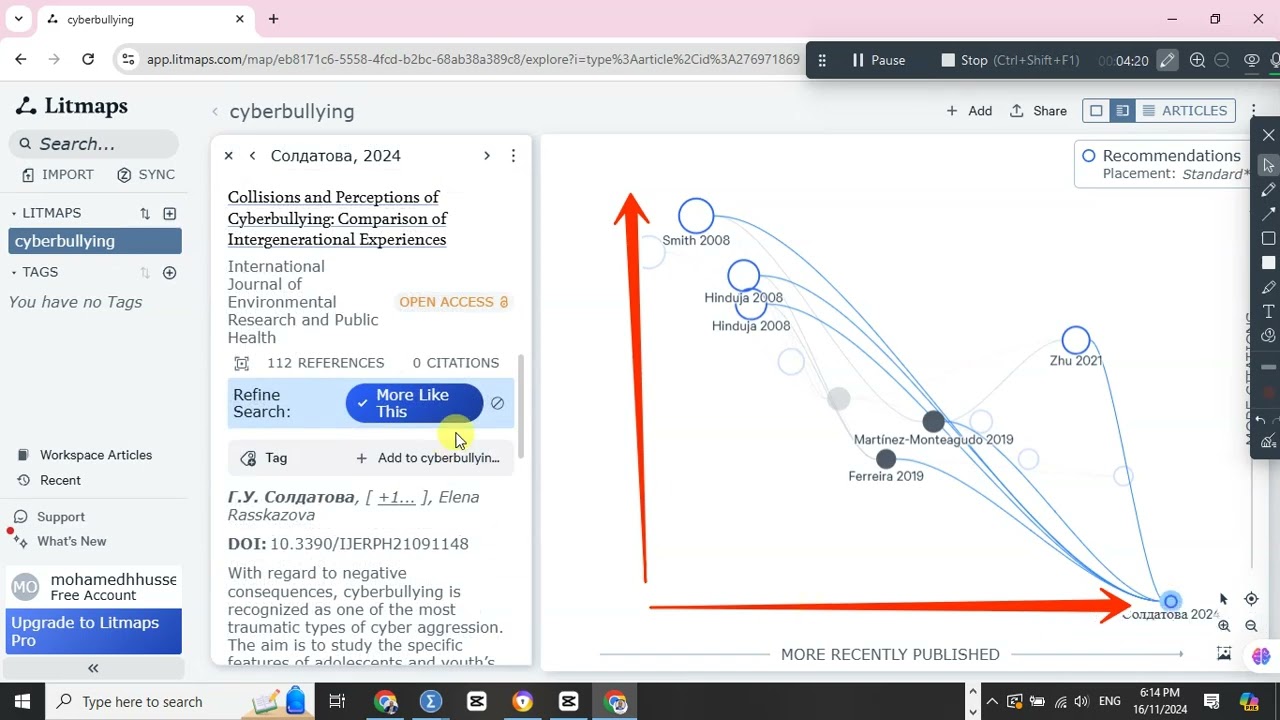Open the Import option

(58, 175)
